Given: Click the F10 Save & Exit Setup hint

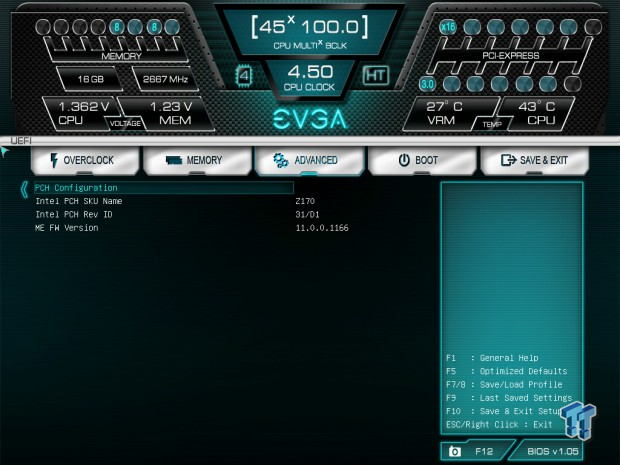Looking at the screenshot, I should click(x=504, y=411).
